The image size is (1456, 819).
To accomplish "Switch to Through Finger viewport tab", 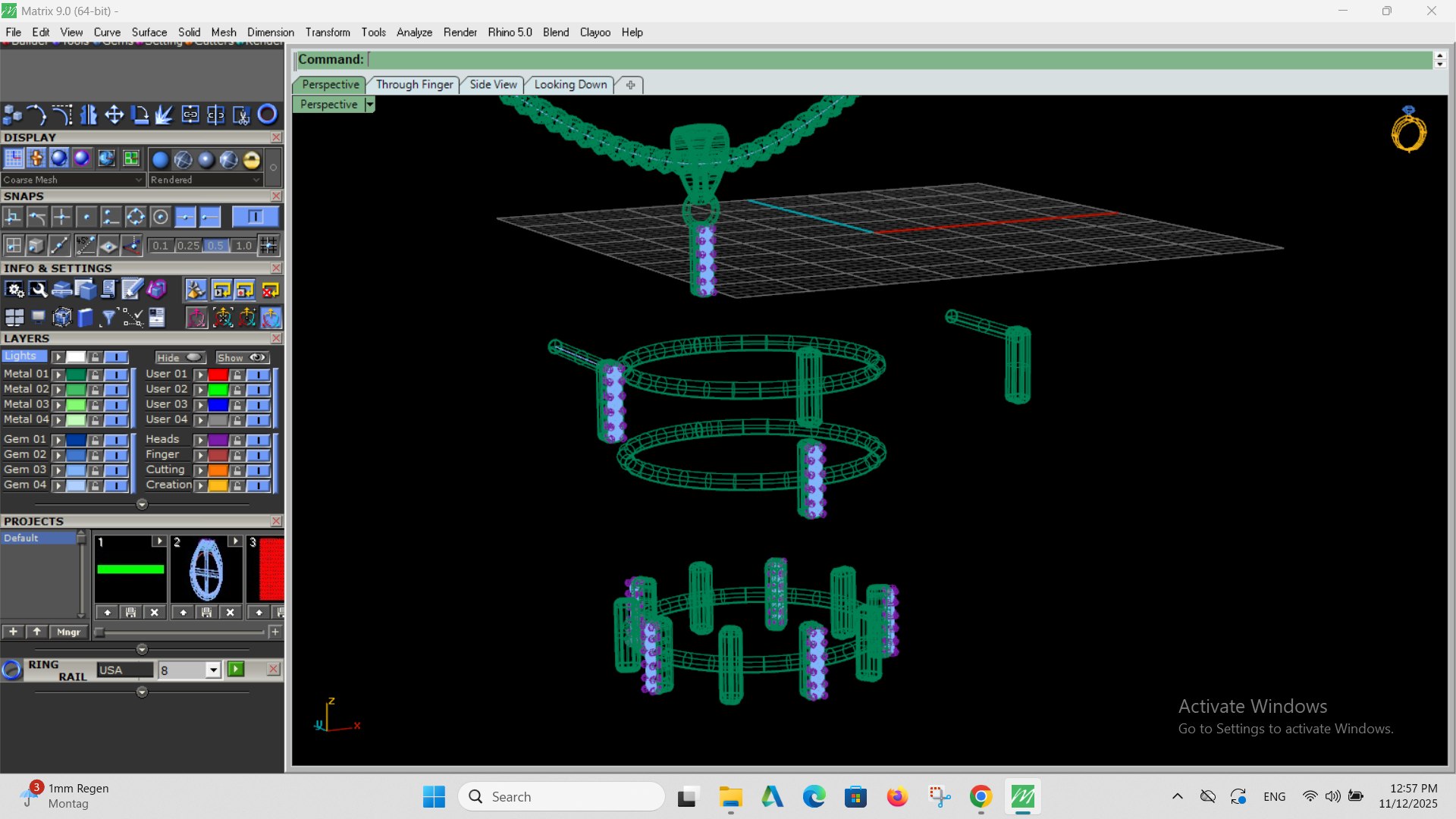I will [414, 84].
